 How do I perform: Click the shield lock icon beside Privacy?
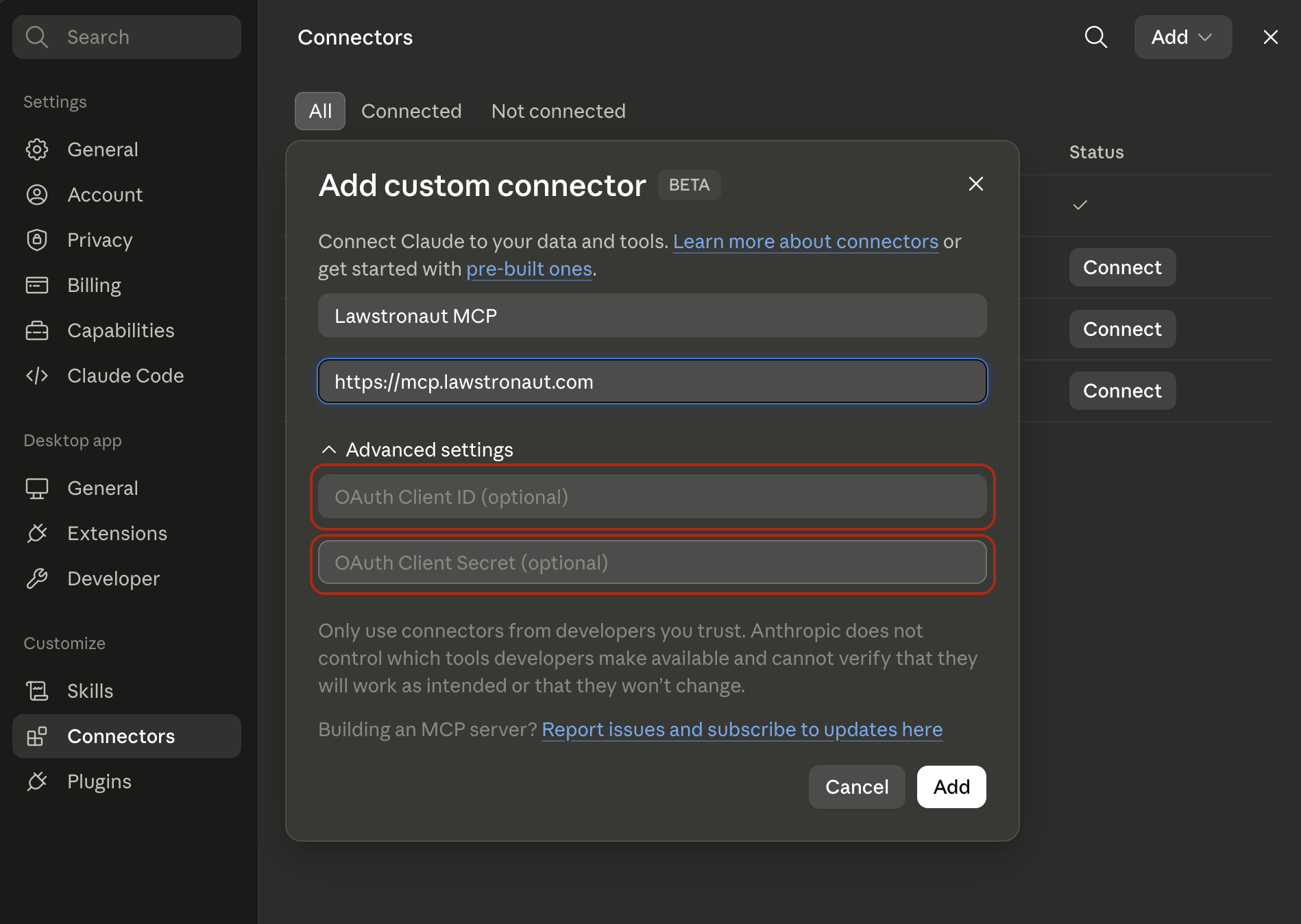coord(37,240)
